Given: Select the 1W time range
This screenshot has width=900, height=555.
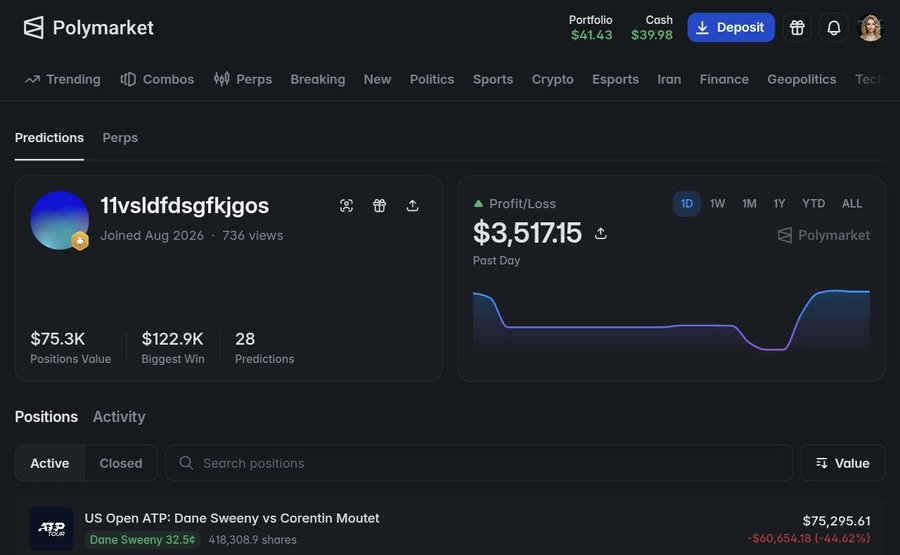Looking at the screenshot, I should [x=717, y=204].
